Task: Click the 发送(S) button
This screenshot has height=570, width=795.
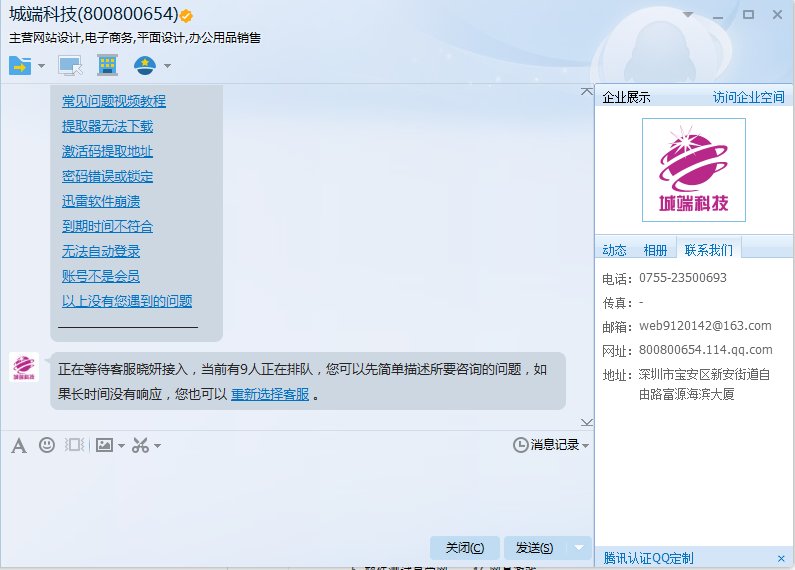Action: coord(534,548)
